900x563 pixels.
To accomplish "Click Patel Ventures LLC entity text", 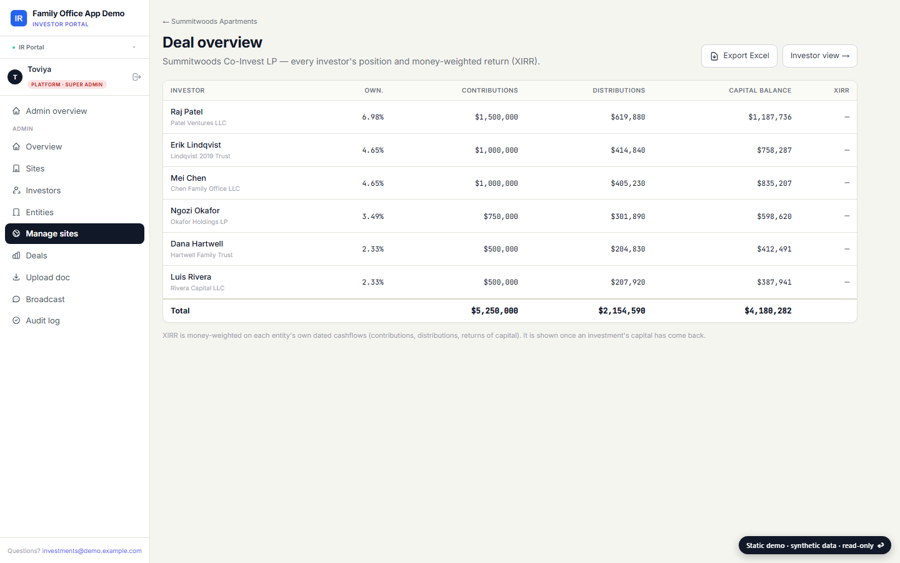I will pyautogui.click(x=199, y=123).
